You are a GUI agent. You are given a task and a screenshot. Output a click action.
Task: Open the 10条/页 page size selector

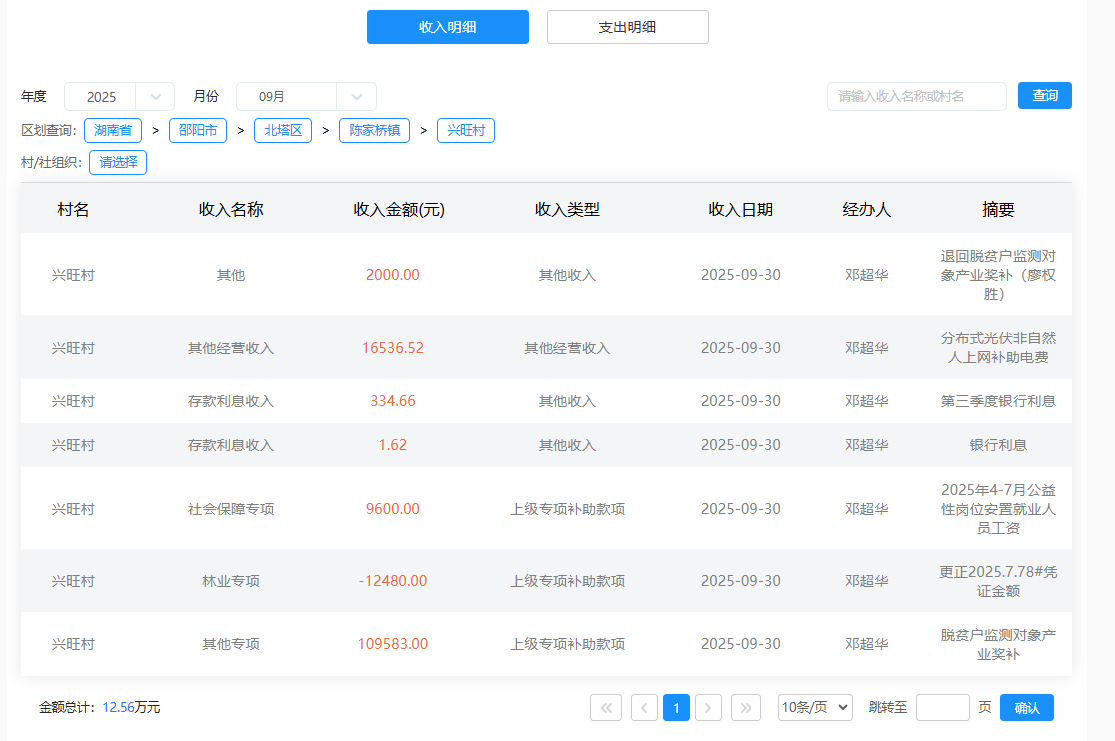coord(815,708)
